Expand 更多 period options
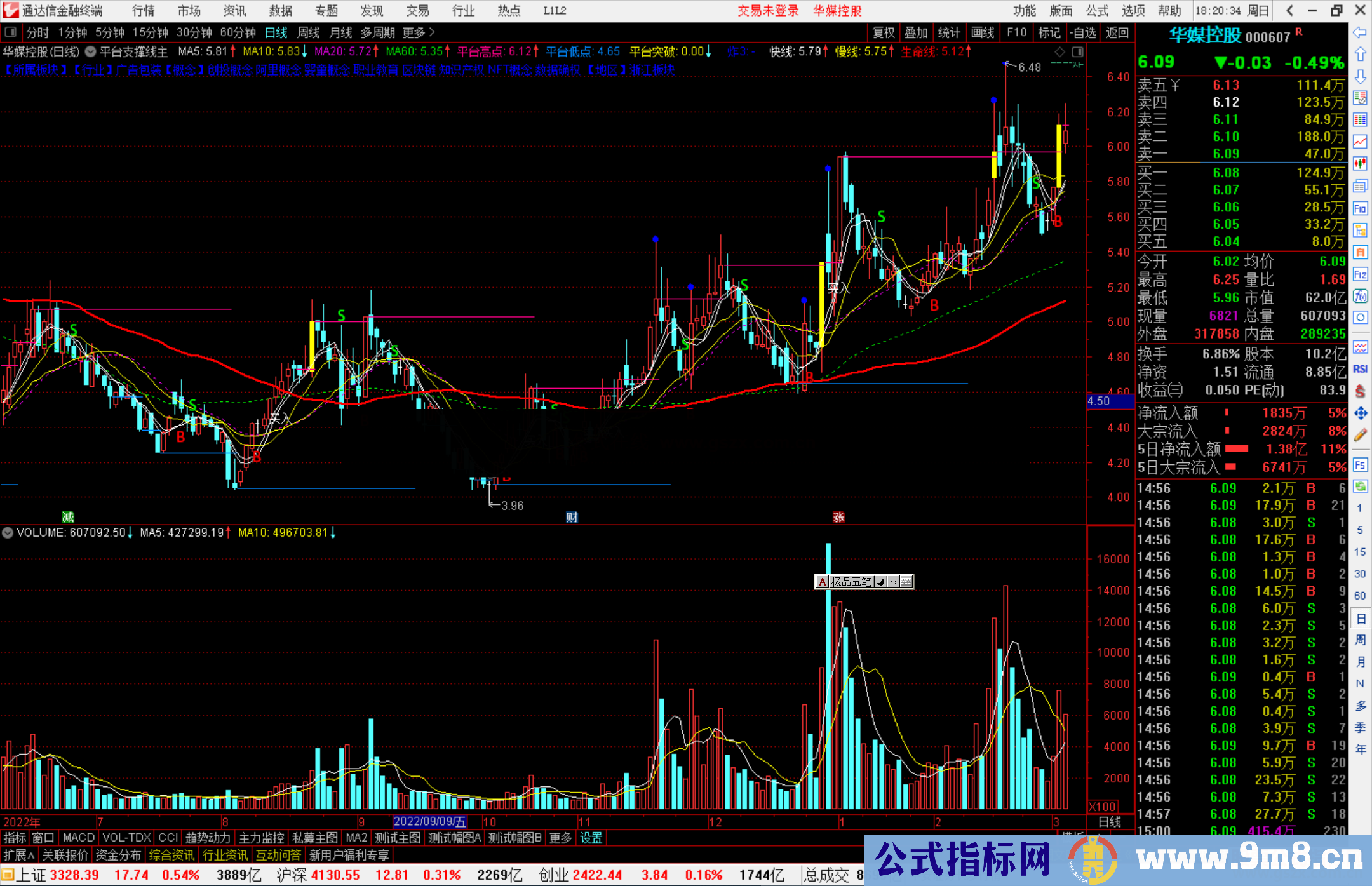 click(x=419, y=32)
